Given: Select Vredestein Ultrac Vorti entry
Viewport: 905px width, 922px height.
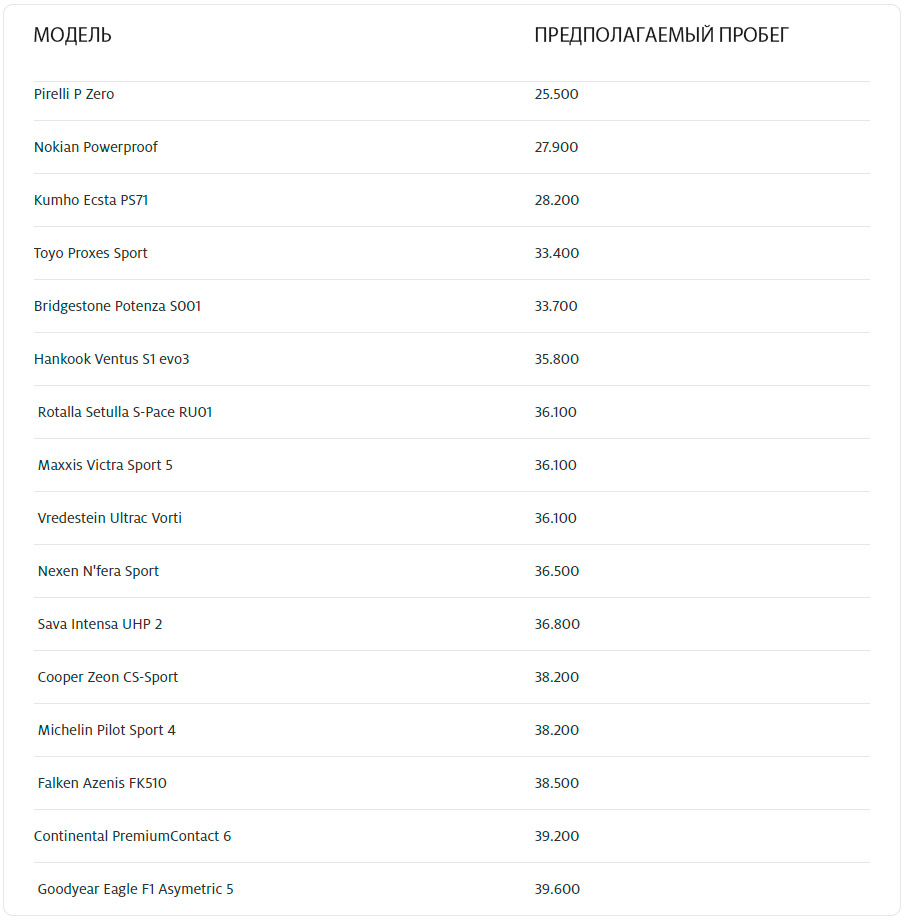Looking at the screenshot, I should pyautogui.click(x=110, y=518).
